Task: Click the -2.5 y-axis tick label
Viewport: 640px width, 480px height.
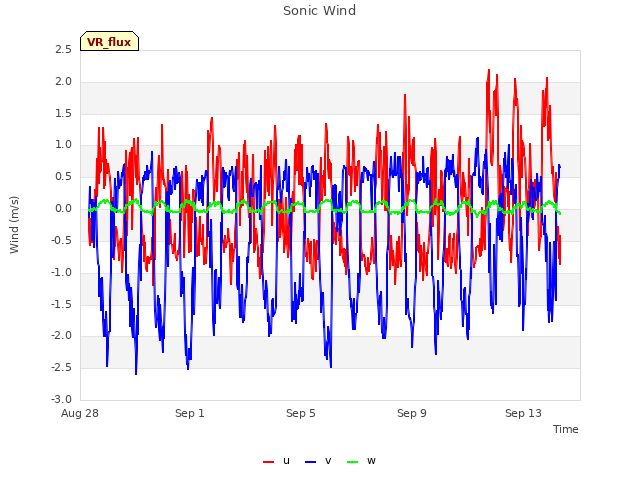Action: pyautogui.click(x=62, y=367)
